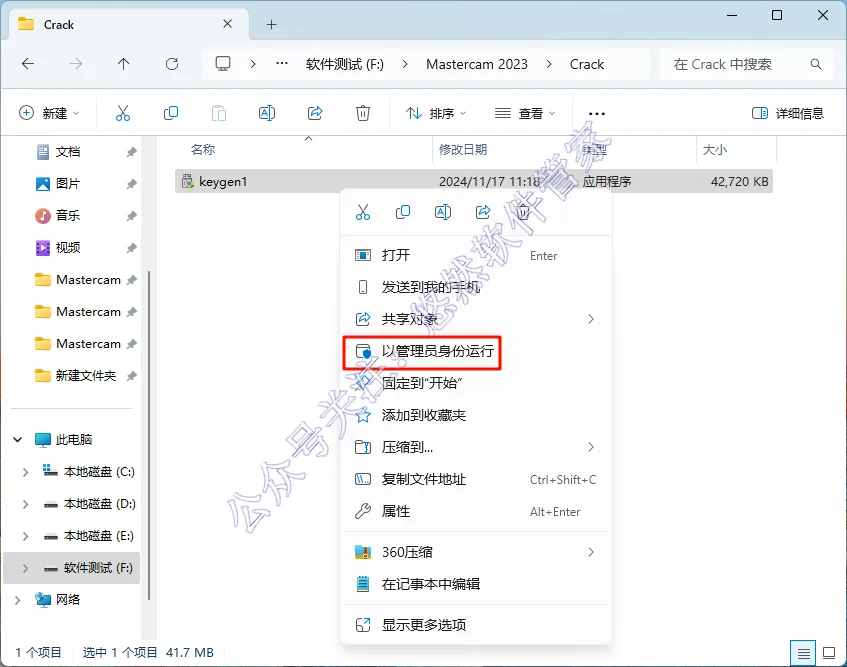This screenshot has height=667, width=847.
Task: Click the Delete trash icon in the toolbar
Action: (x=363, y=113)
